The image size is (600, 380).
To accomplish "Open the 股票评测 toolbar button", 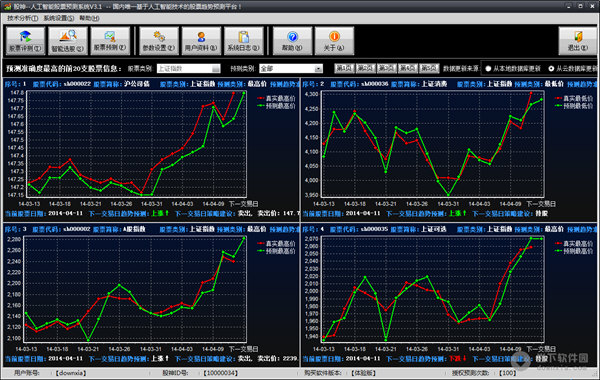I will tap(26, 41).
